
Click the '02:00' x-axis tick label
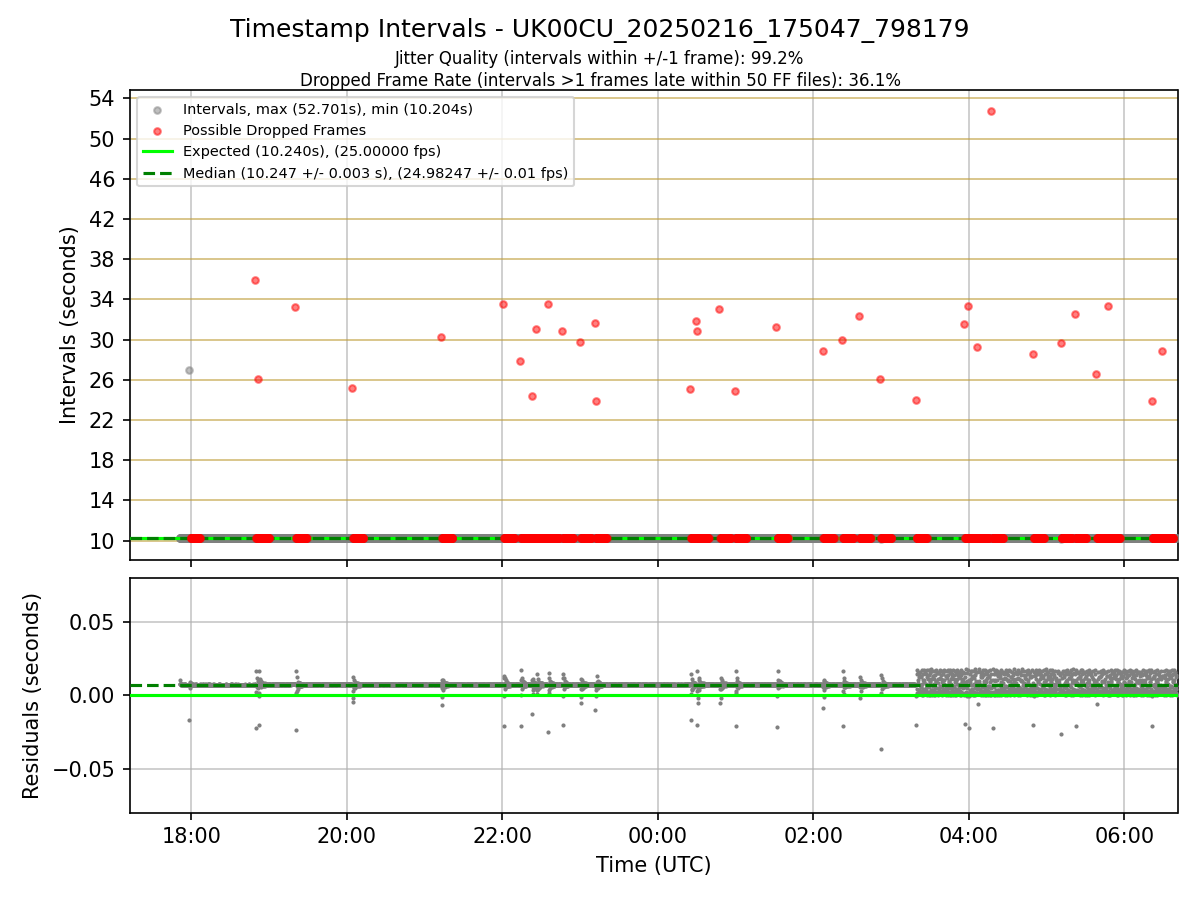point(813,834)
